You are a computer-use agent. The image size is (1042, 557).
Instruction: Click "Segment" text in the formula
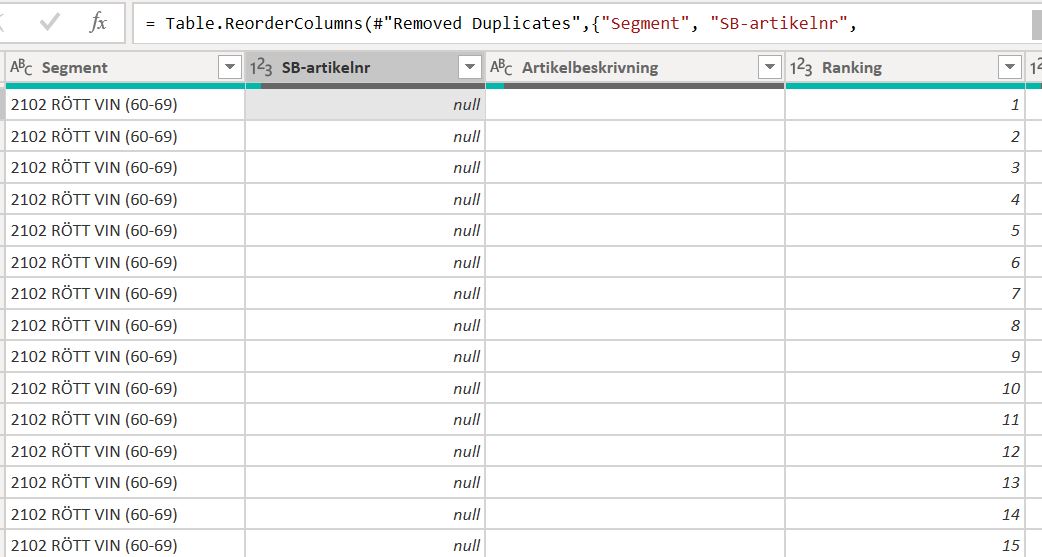click(x=645, y=23)
